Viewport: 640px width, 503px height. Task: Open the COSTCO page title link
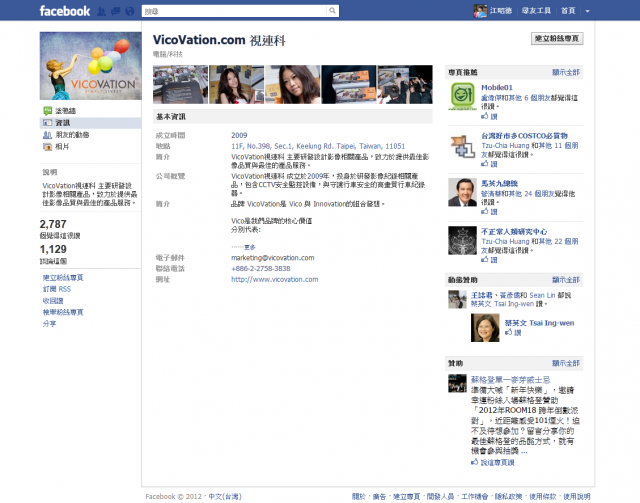(x=524, y=136)
